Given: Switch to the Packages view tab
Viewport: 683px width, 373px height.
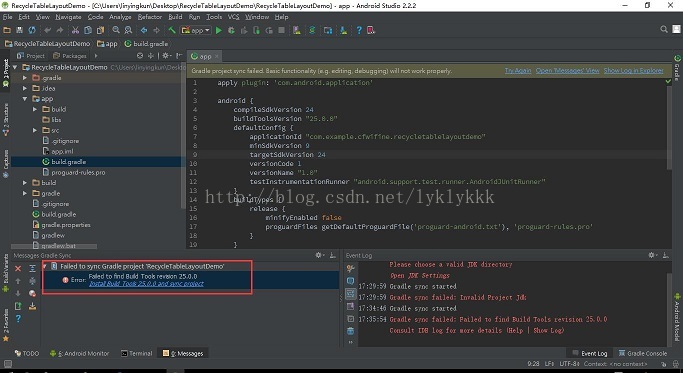Looking at the screenshot, I should (x=70, y=56).
